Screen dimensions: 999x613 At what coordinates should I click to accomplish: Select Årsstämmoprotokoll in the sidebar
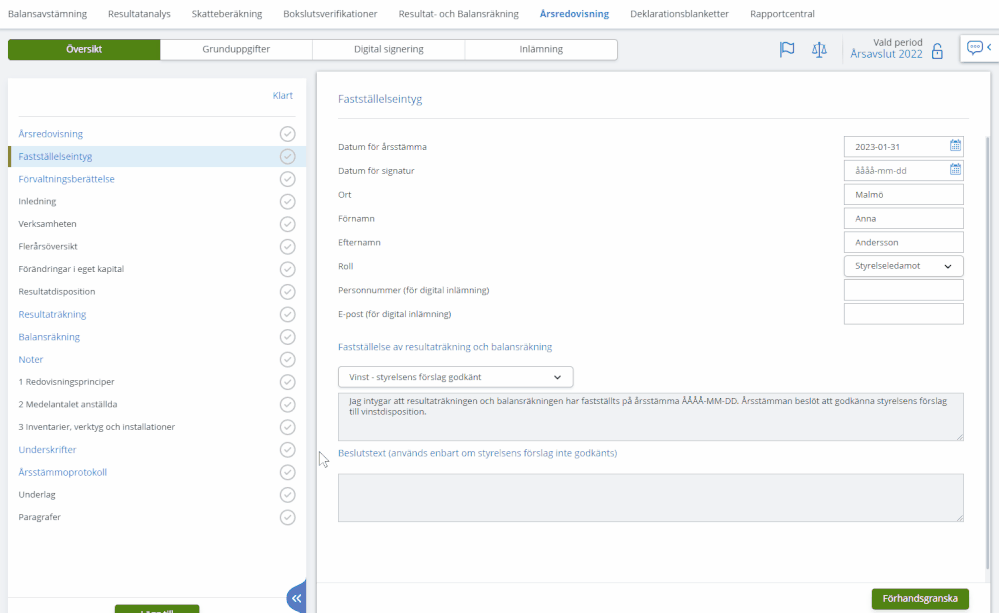coord(62,472)
